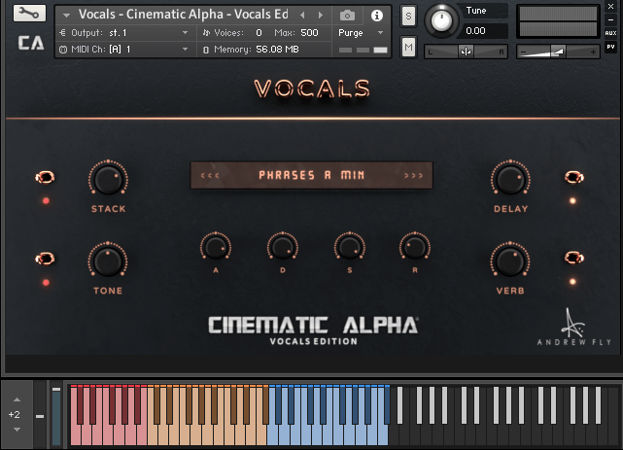This screenshot has width=623, height=450.
Task: Click the AUX button on right edge
Action: tap(610, 32)
